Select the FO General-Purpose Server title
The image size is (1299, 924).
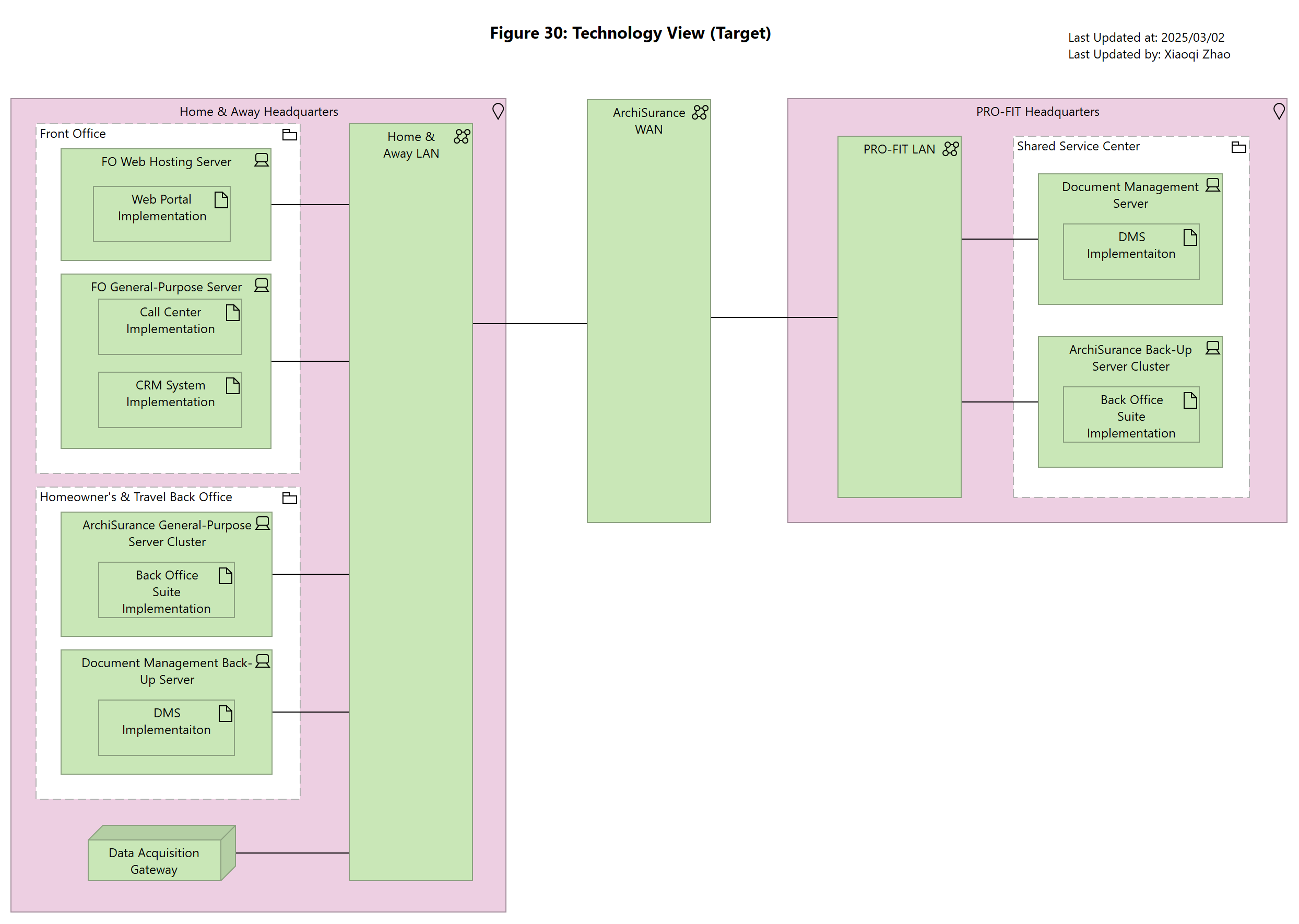166,287
